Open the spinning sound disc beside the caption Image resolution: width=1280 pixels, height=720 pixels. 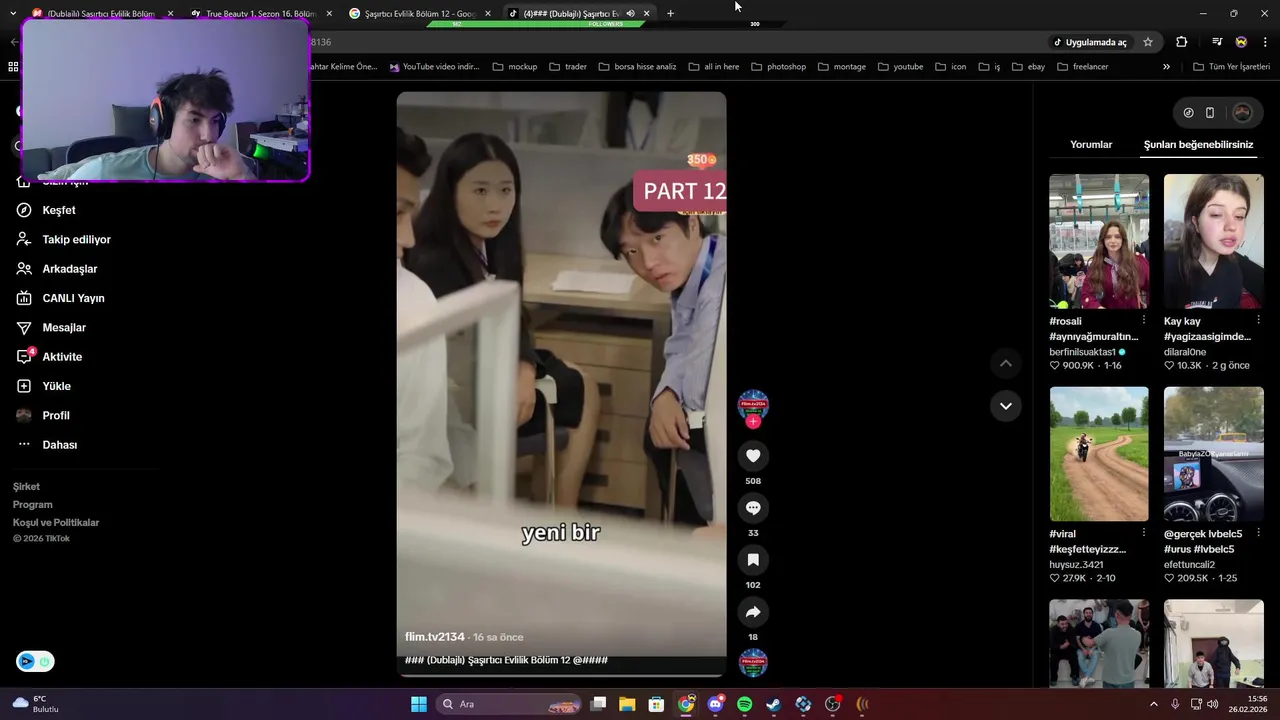(753, 663)
